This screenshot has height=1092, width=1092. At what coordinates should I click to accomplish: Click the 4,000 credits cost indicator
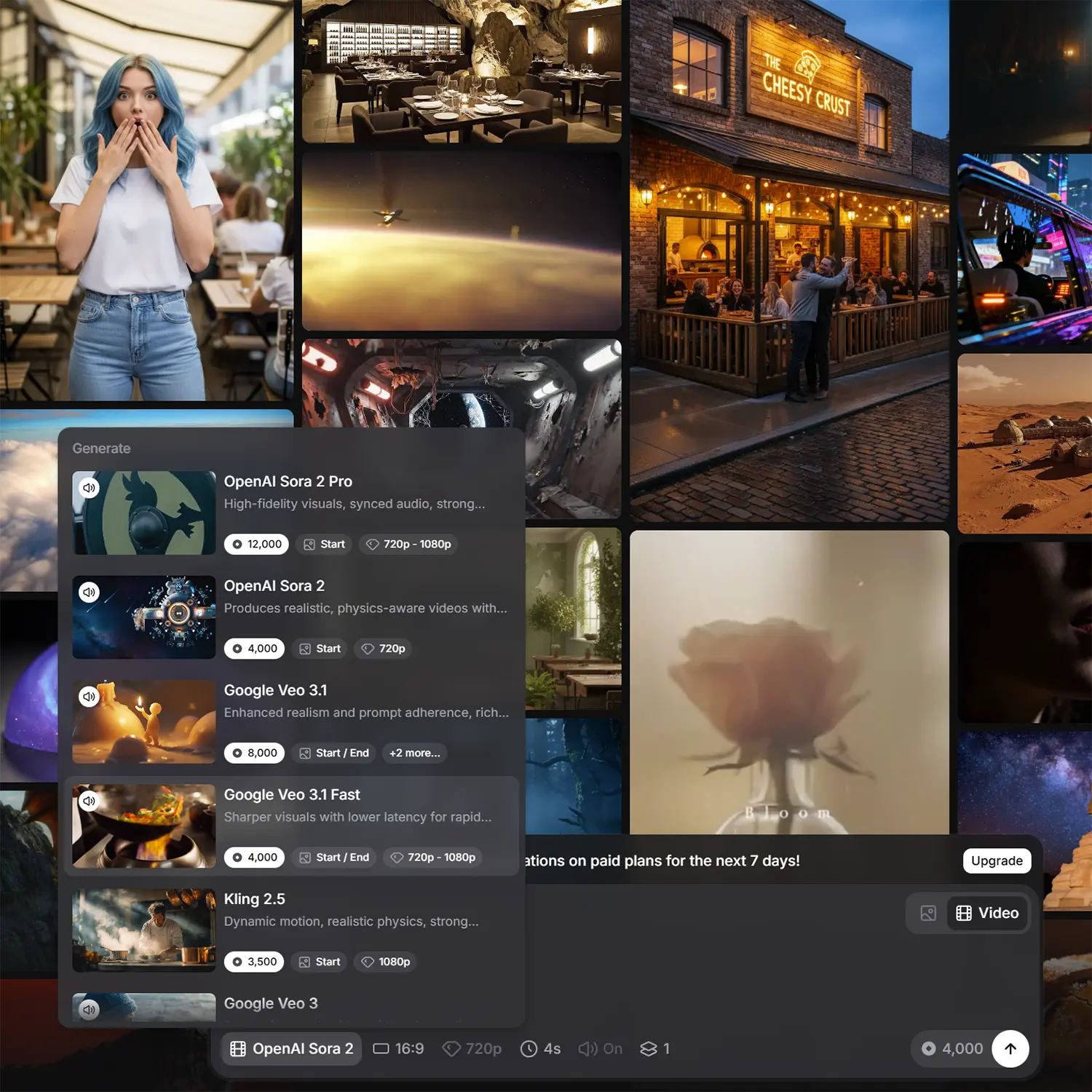(952, 1048)
